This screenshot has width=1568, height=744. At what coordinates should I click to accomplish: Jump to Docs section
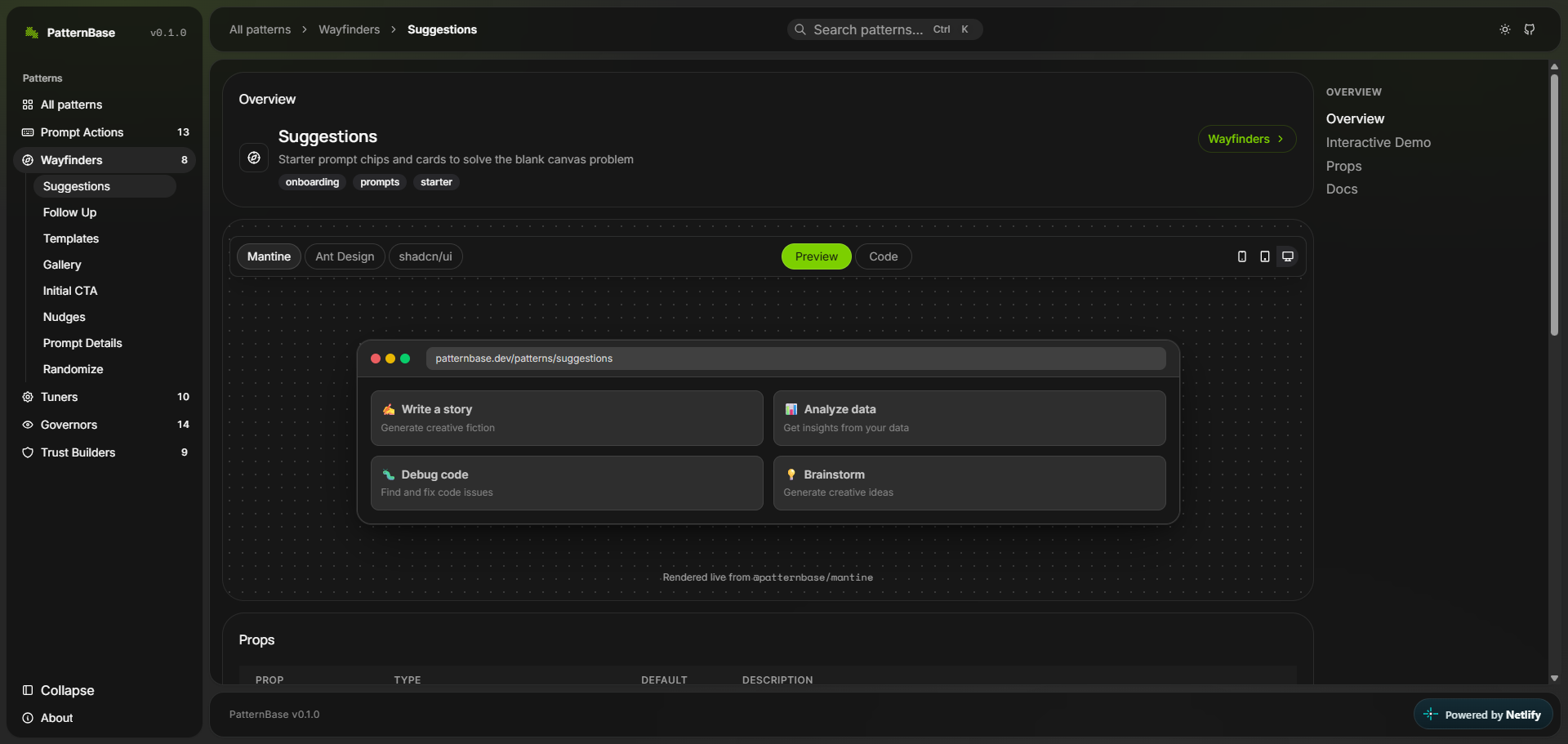[1342, 189]
